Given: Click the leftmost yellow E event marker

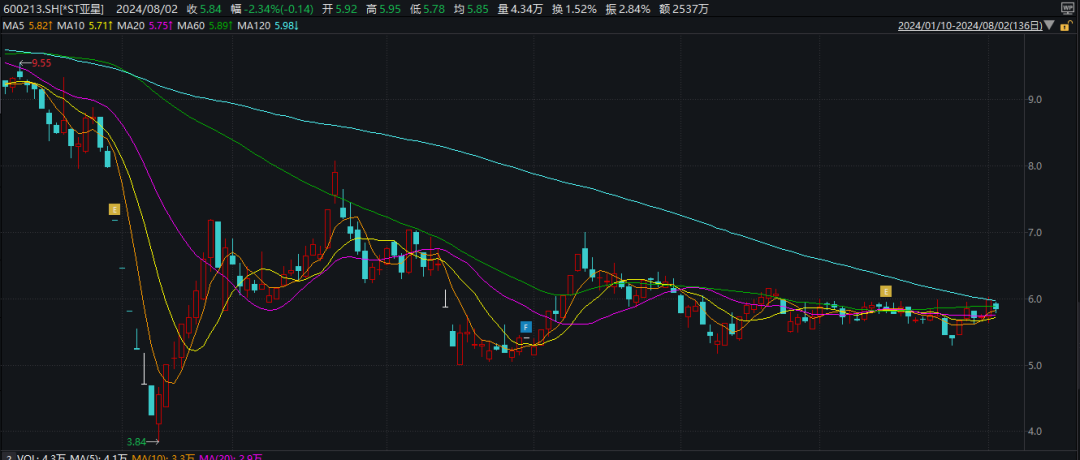Looking at the screenshot, I should coord(115,209).
